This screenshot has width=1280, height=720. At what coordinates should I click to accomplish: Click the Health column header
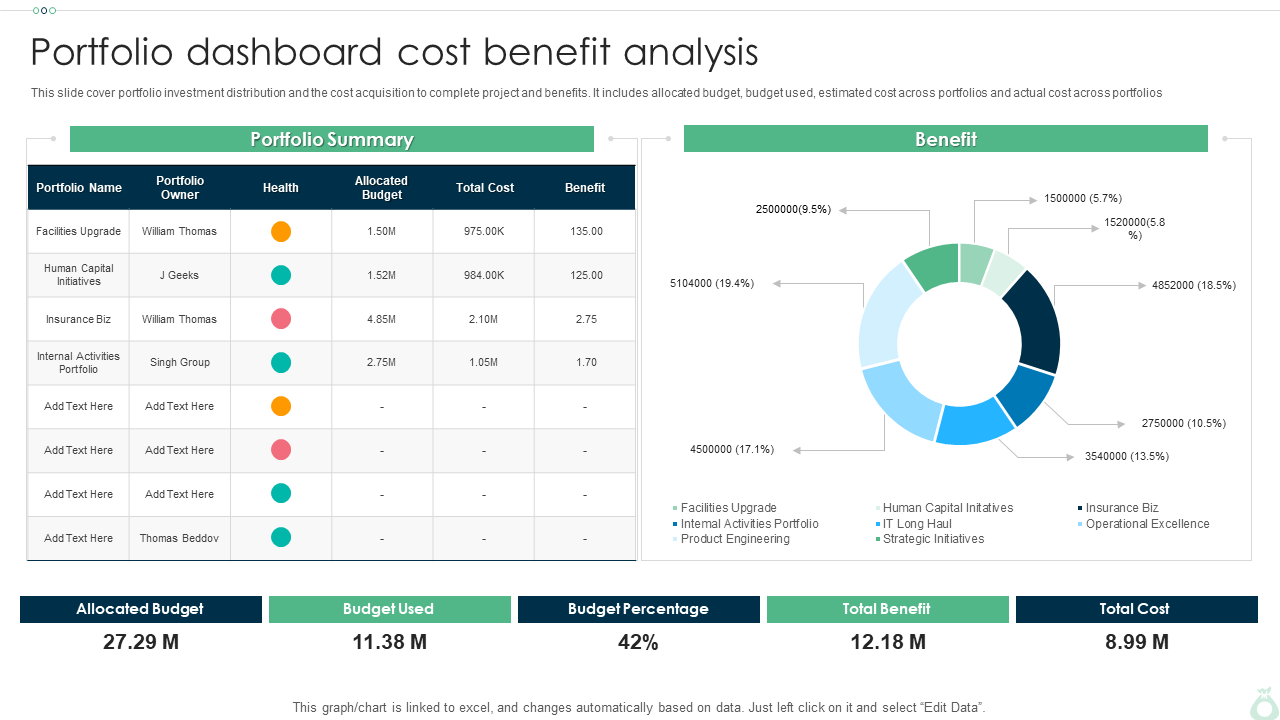tap(281, 188)
